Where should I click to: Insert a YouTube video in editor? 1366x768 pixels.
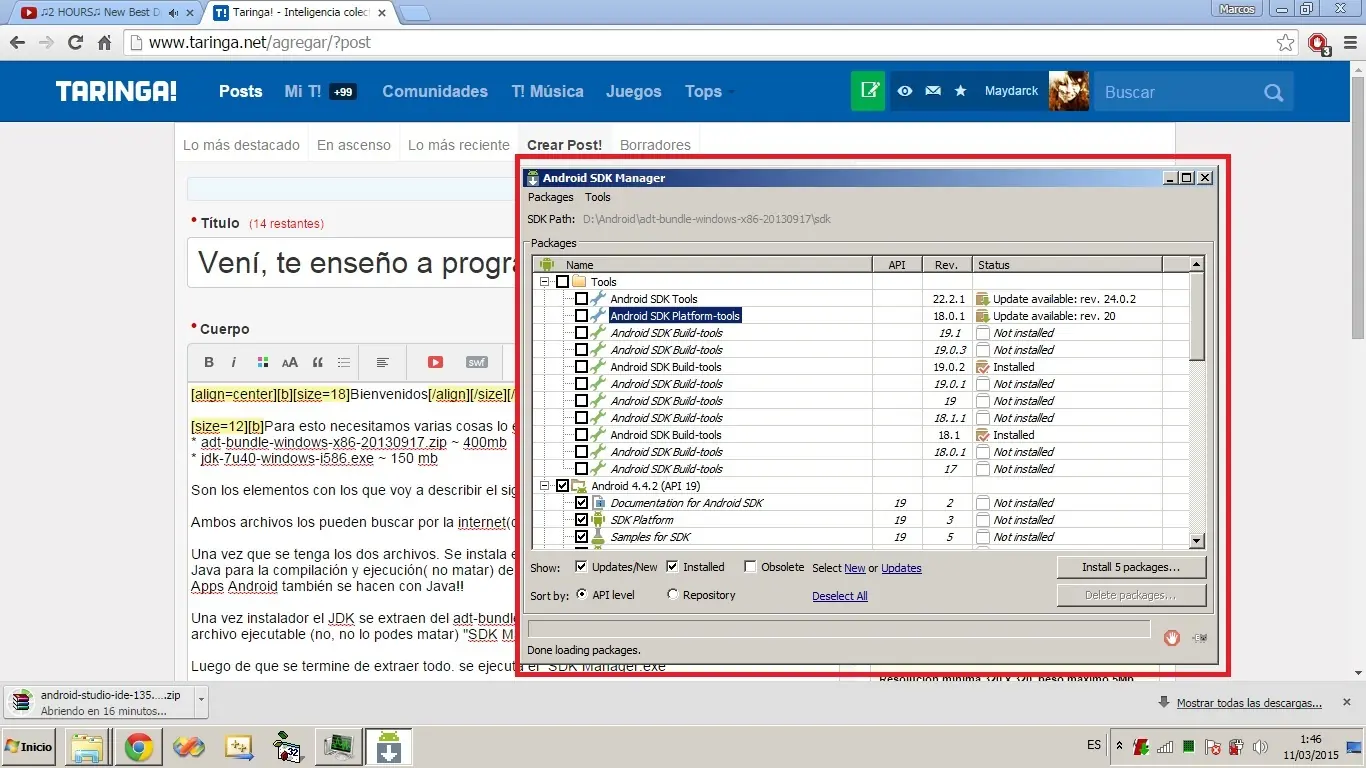click(435, 362)
